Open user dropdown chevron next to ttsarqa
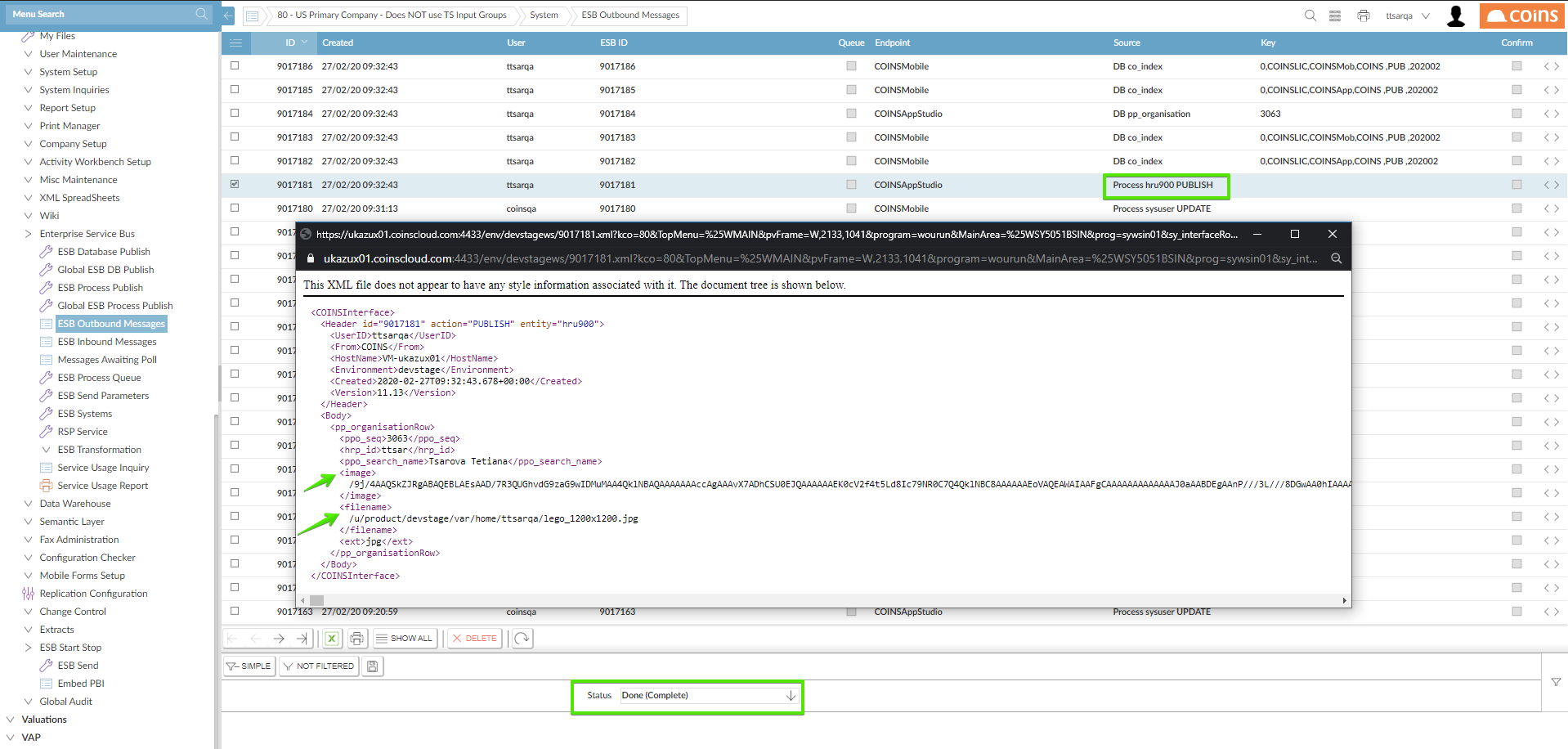1568x749 pixels. click(x=1426, y=16)
